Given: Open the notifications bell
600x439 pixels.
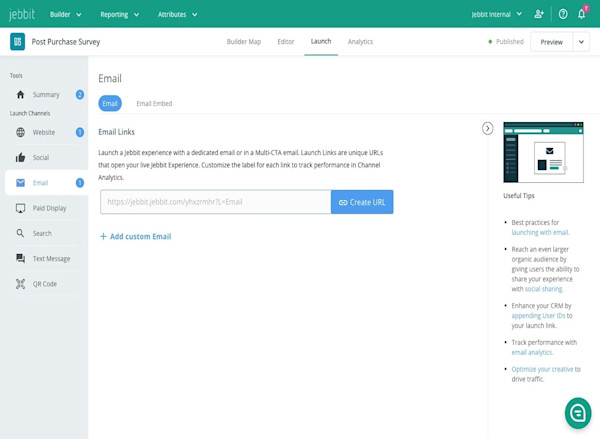Looking at the screenshot, I should tap(582, 14).
